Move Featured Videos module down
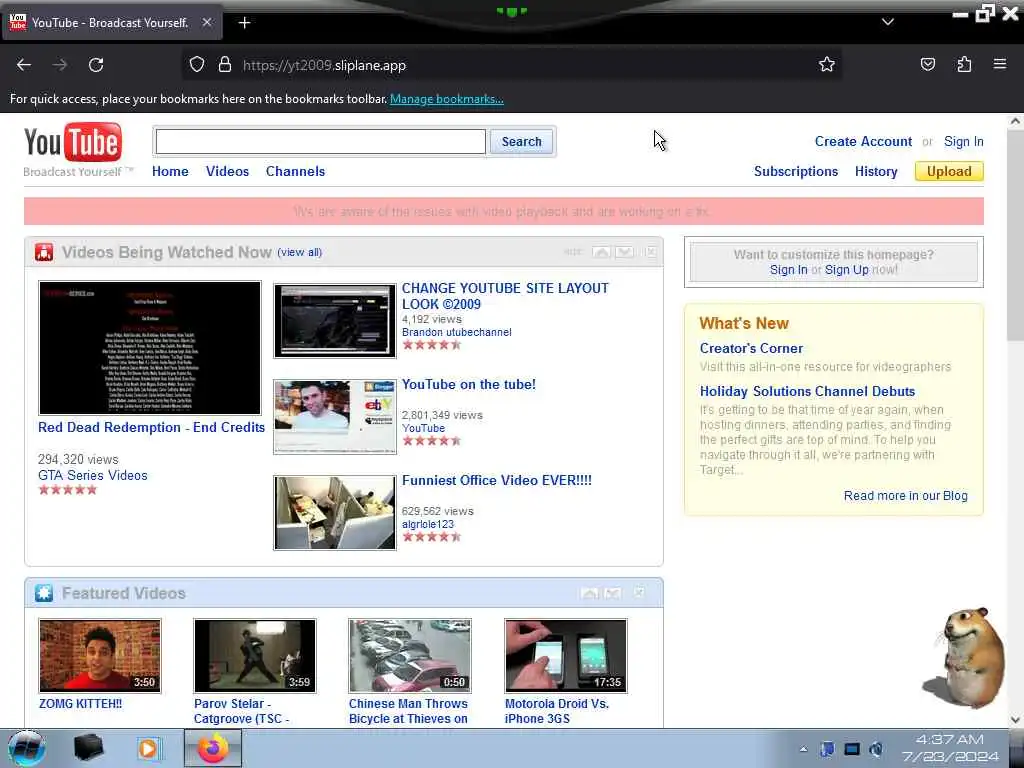Screen dimensions: 1024x768 613,593
